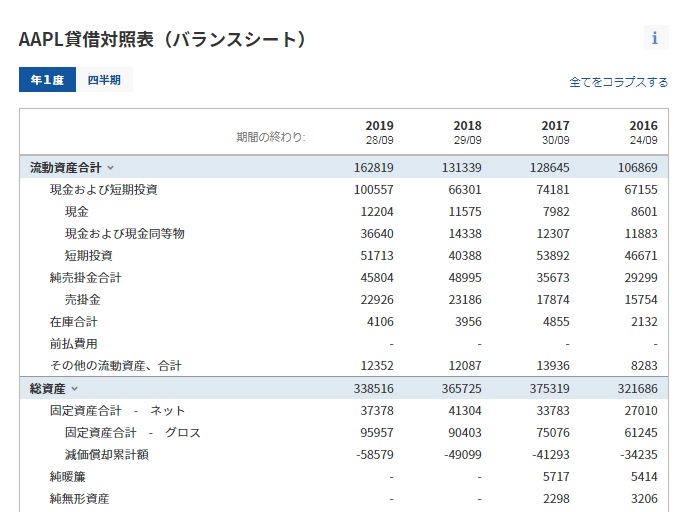This screenshot has height=512, width=683.
Task: Click the 2019 cash value 12204
Action: click(377, 212)
